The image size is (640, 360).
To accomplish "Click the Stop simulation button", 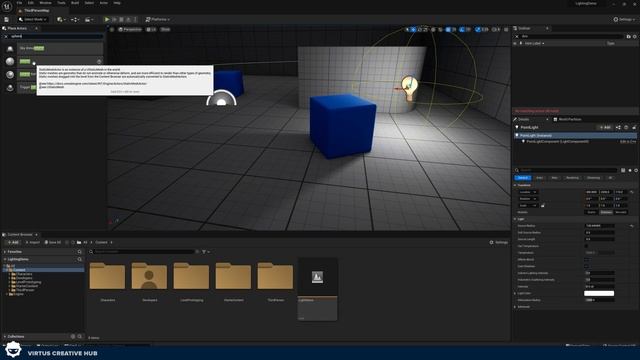I will coord(121,19).
